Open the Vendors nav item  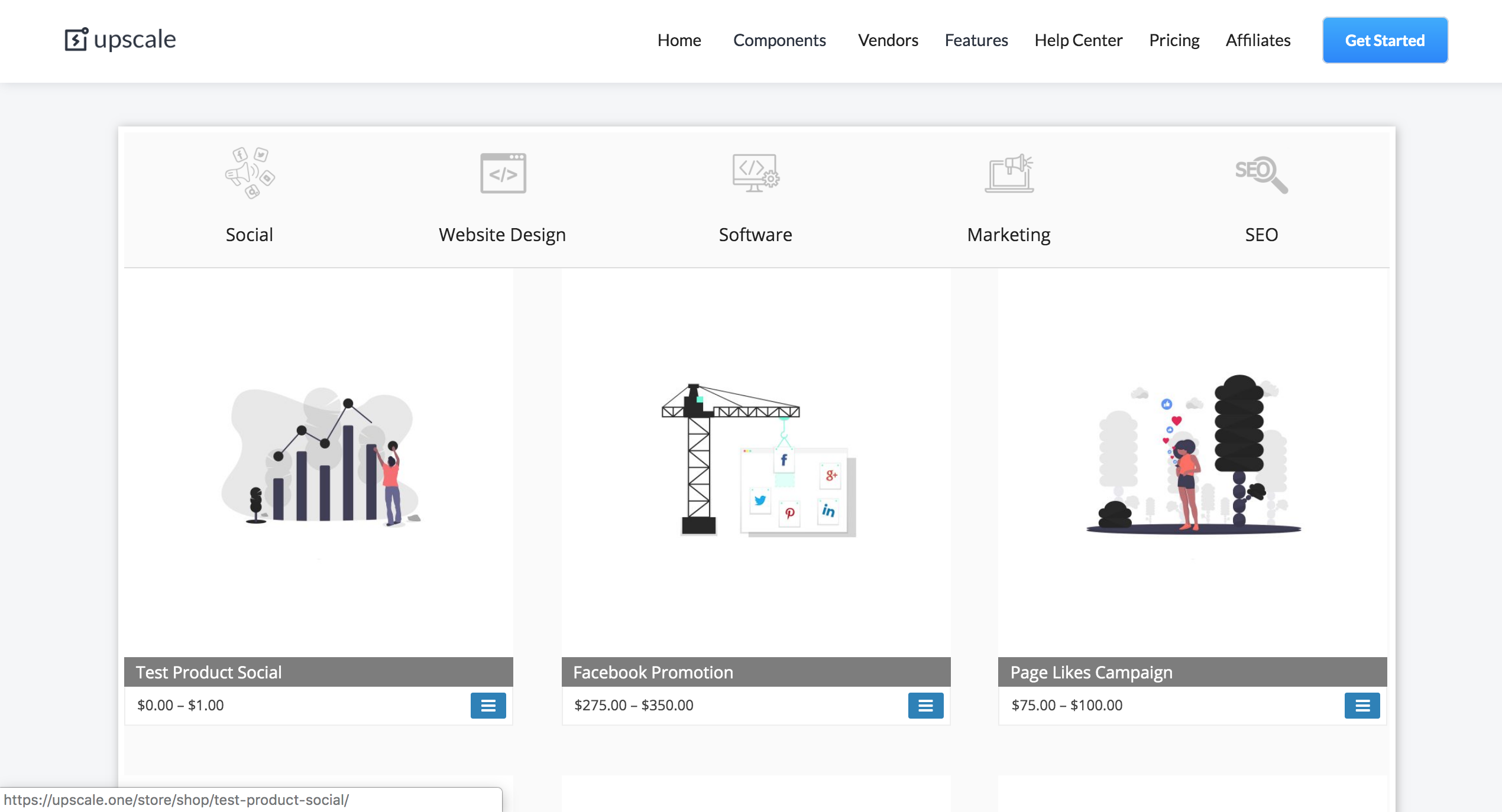tap(888, 40)
